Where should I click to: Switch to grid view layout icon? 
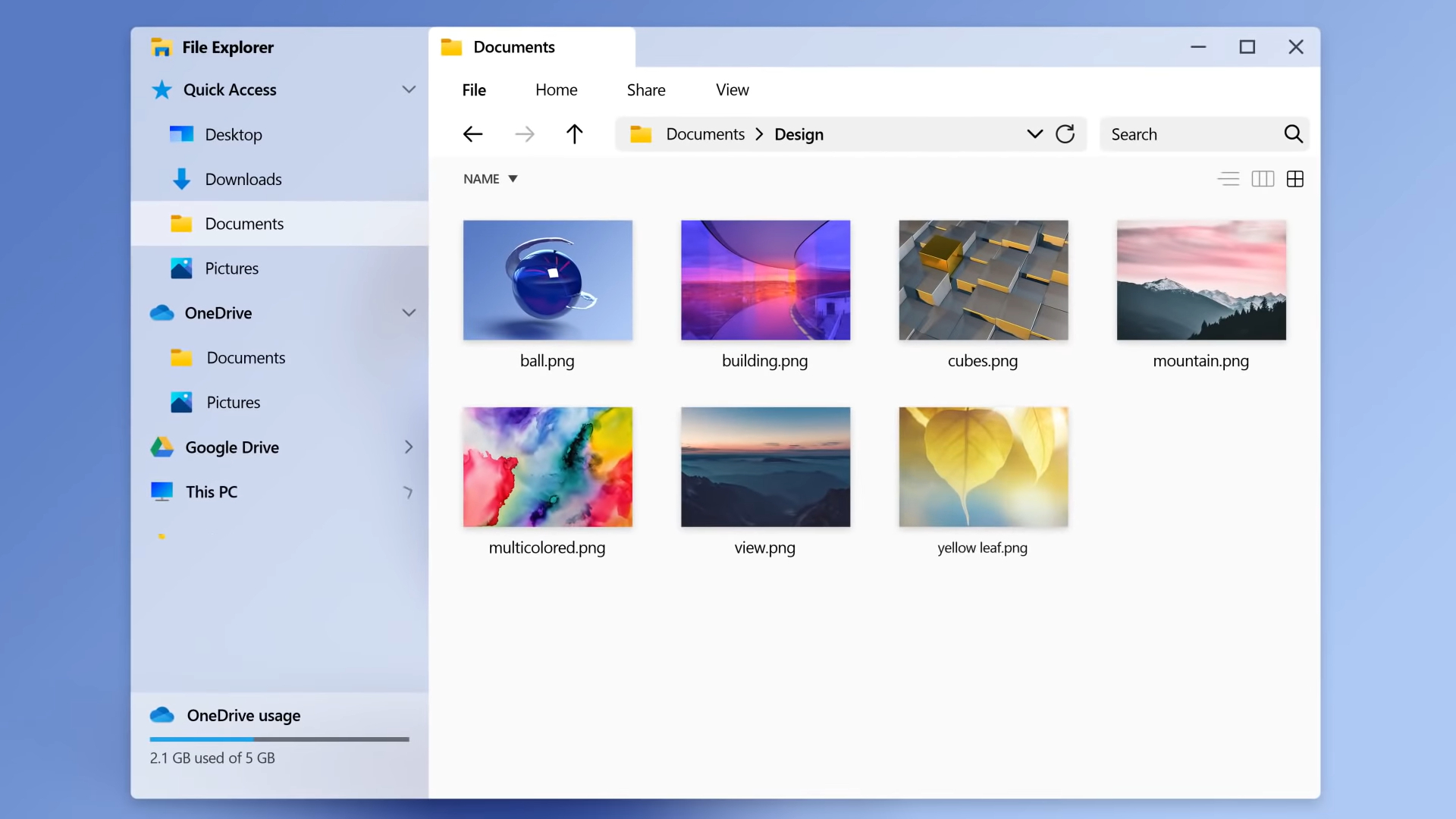1295,179
